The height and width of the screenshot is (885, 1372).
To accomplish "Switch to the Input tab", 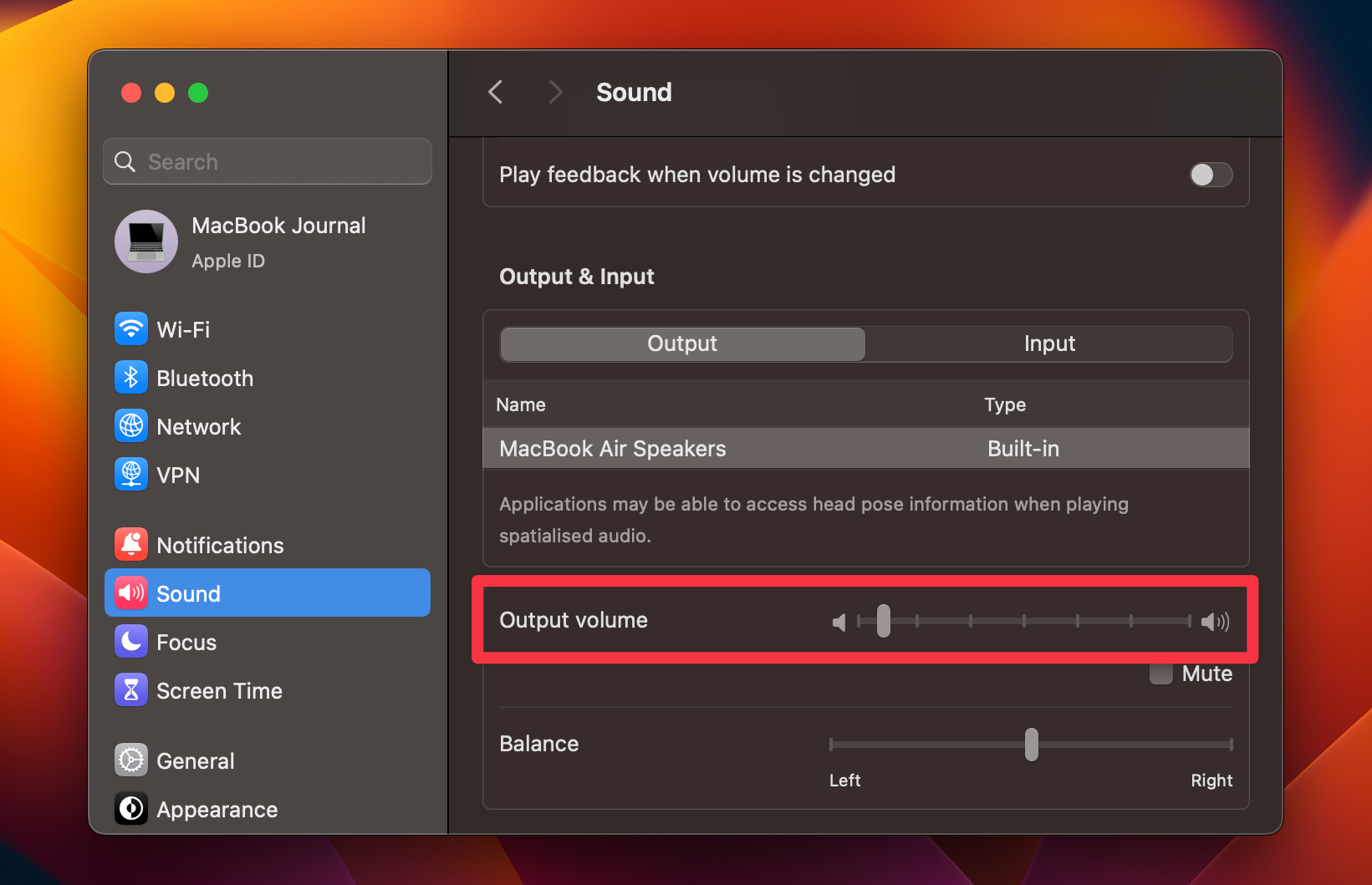I will coord(1049,343).
